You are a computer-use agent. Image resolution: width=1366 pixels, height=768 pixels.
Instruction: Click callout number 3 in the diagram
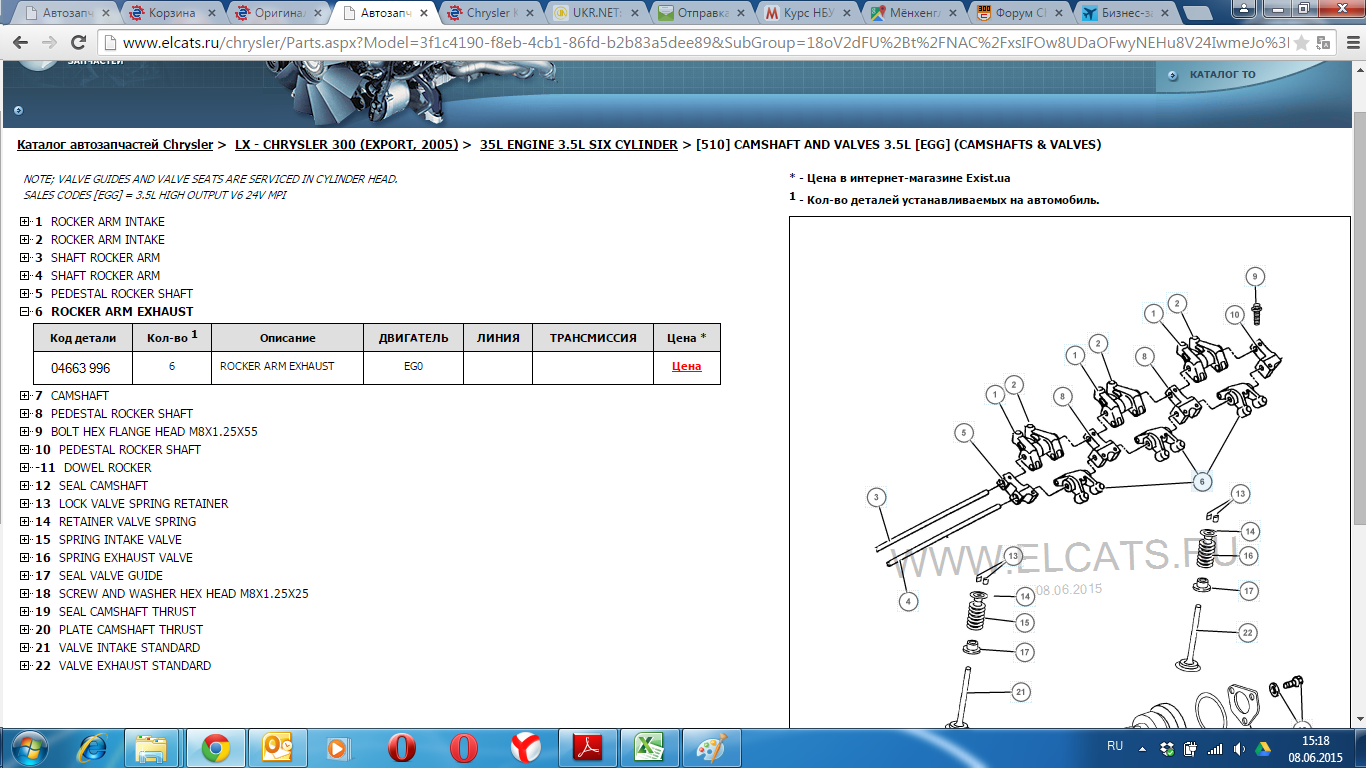875,497
